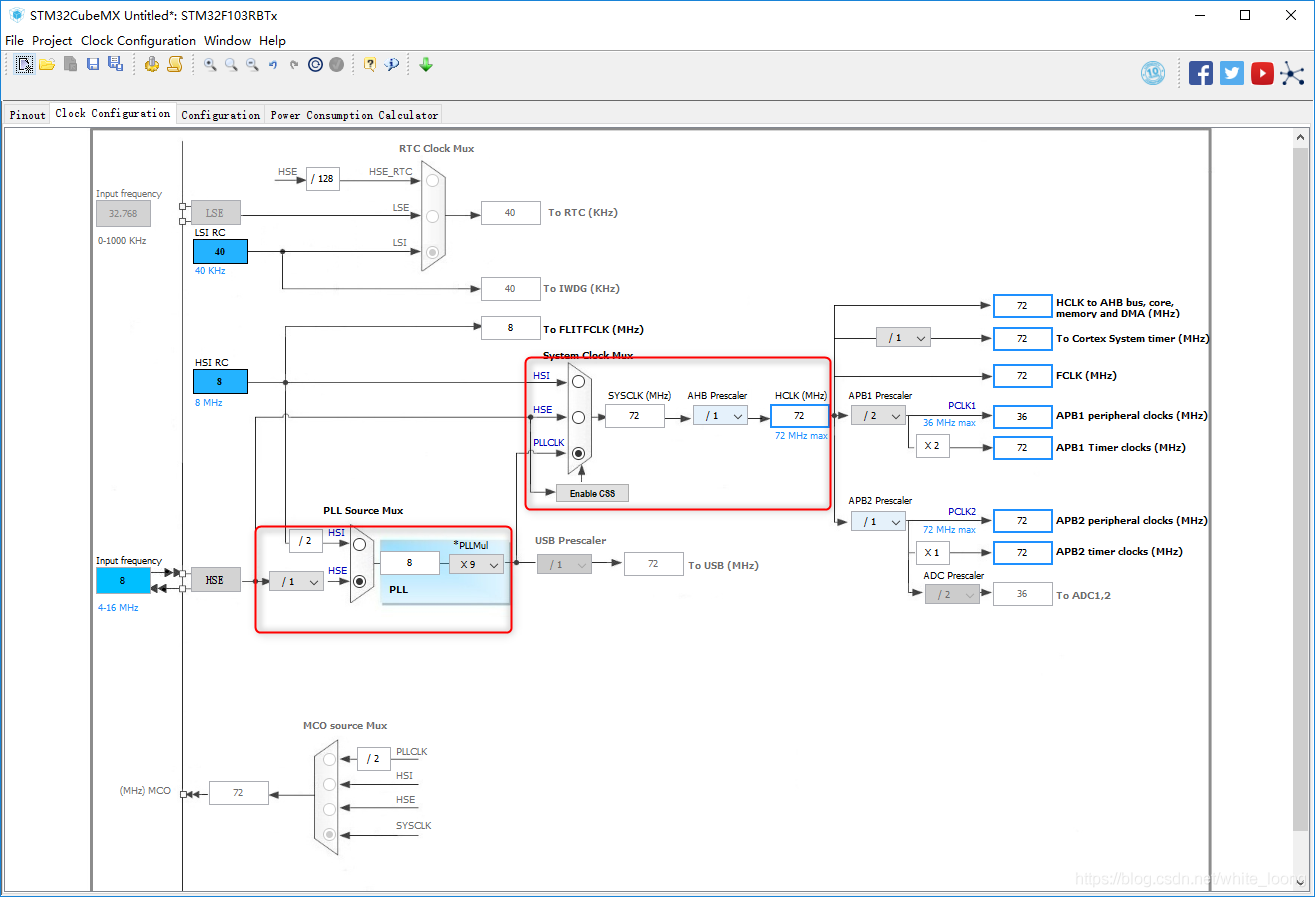
Task: Click the Save Project floppy icon
Action: (93, 64)
